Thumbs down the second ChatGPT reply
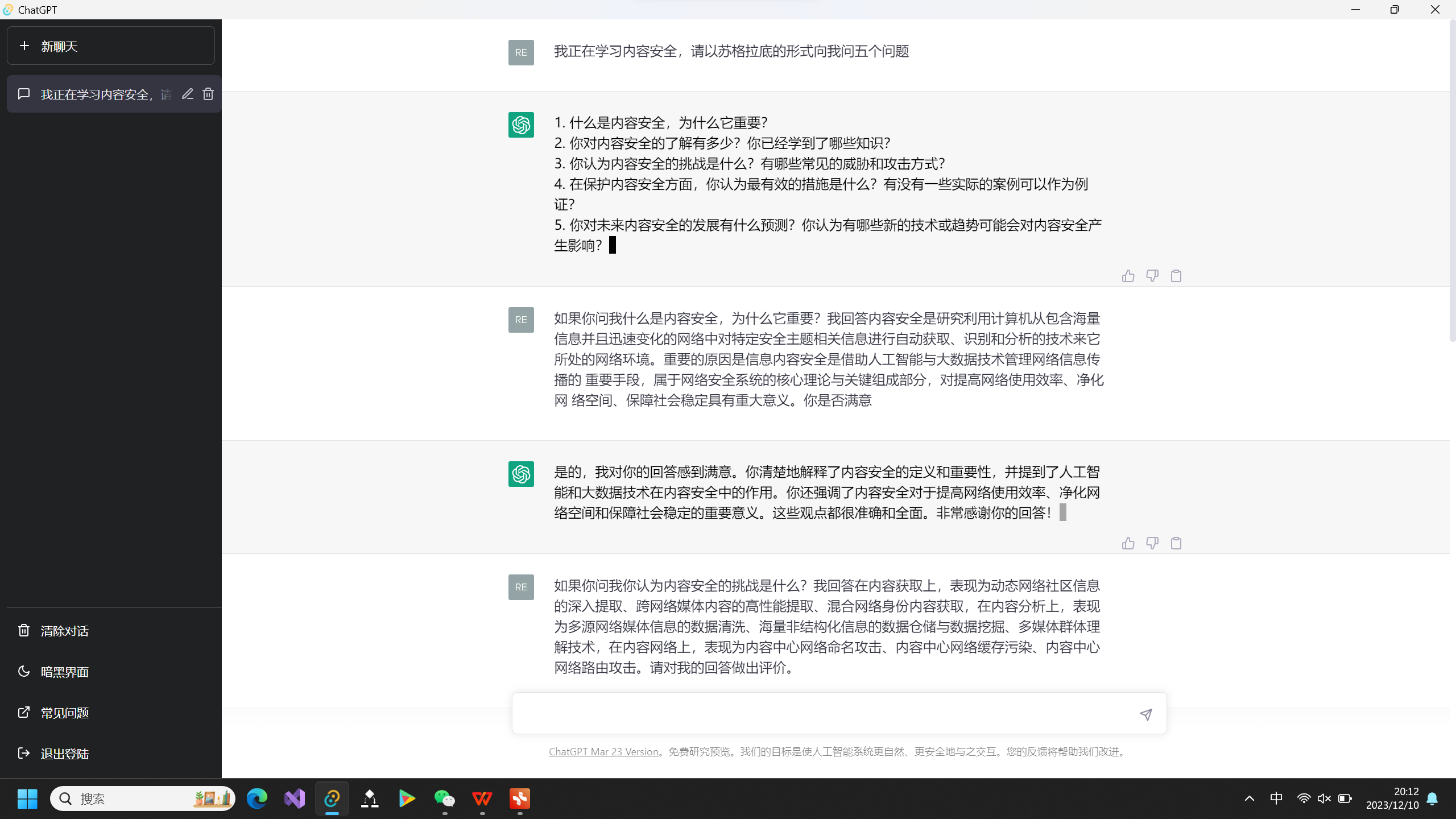The width and height of the screenshot is (1456, 819). [1152, 543]
